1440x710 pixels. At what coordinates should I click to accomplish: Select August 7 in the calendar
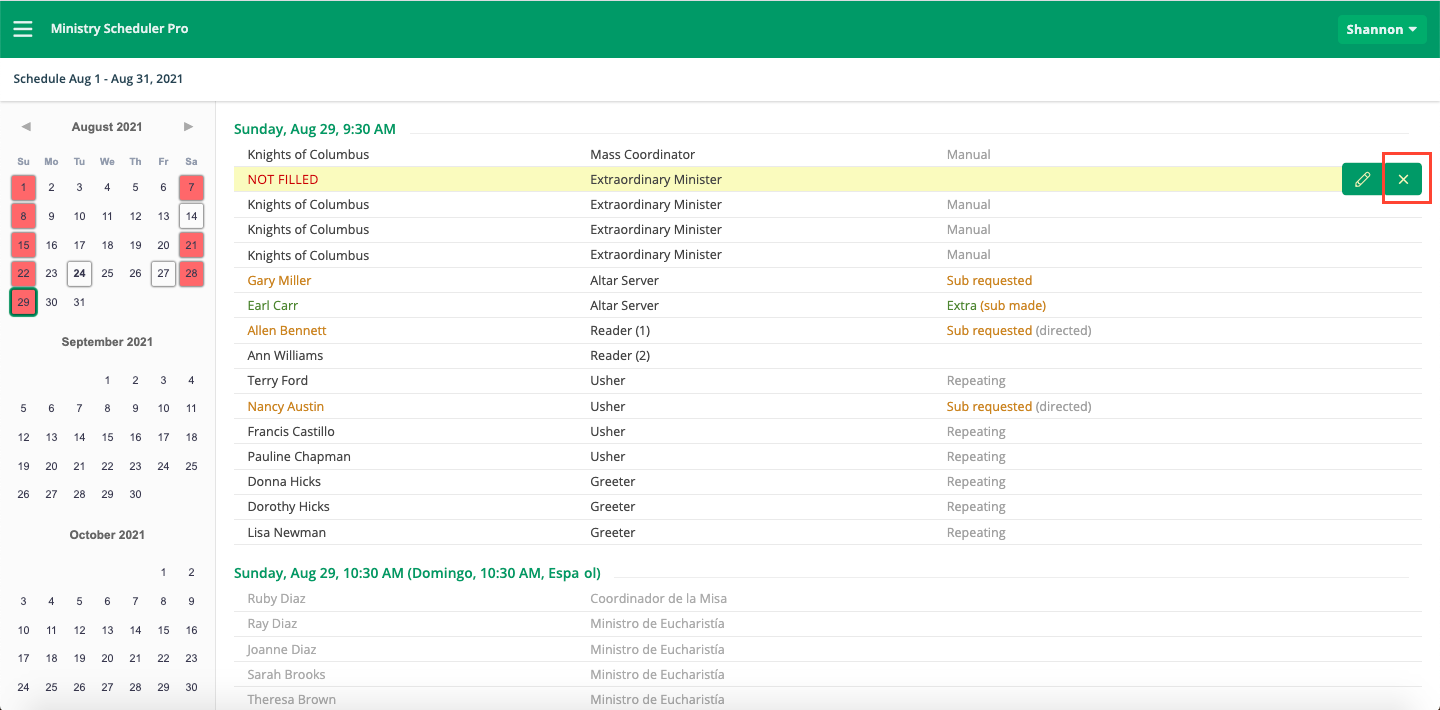191,187
